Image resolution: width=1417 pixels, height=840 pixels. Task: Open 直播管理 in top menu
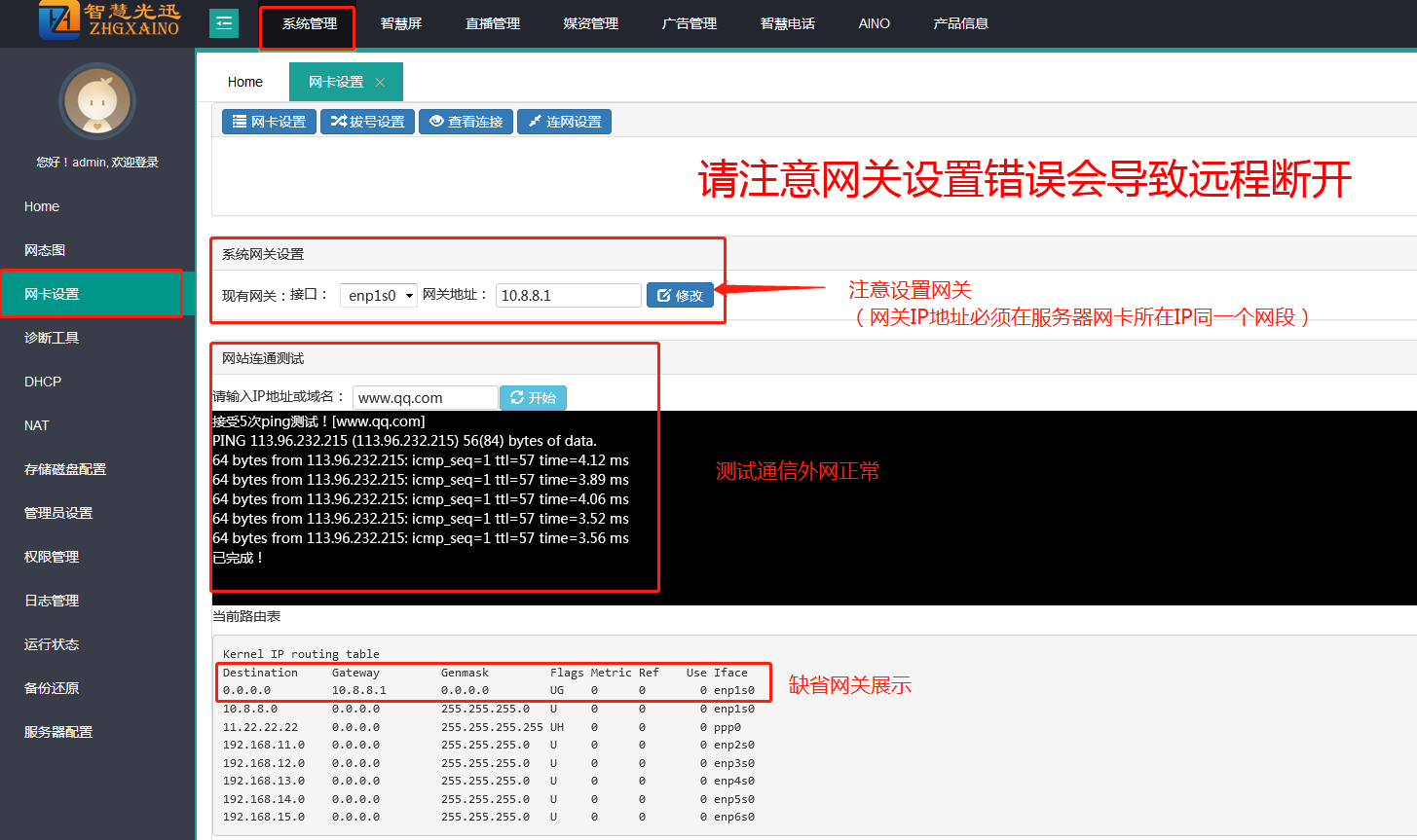point(493,23)
